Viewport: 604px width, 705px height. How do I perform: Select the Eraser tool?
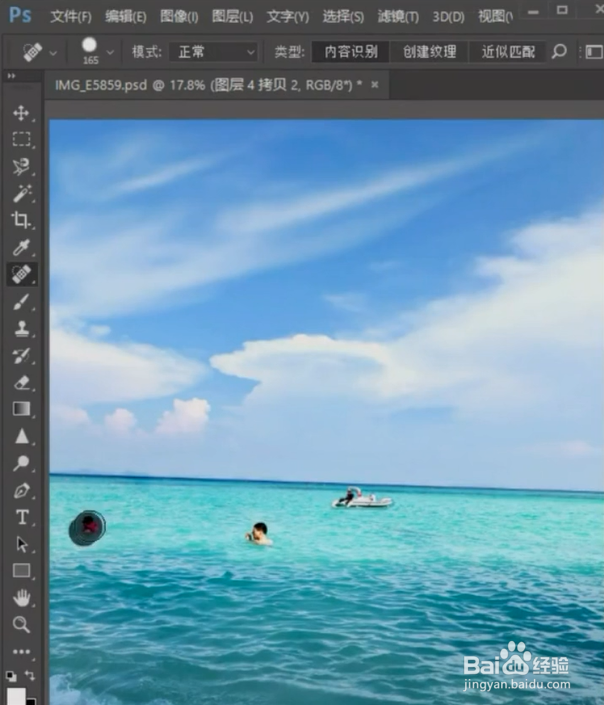click(x=21, y=383)
